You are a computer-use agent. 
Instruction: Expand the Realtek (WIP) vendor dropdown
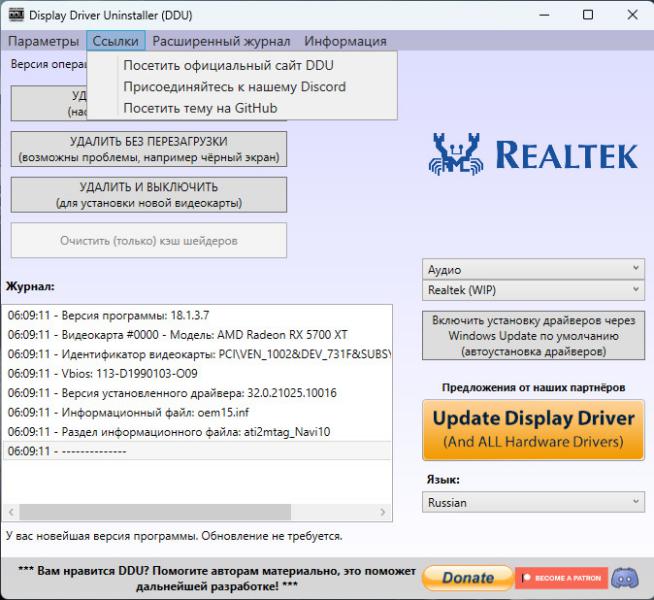(533, 289)
